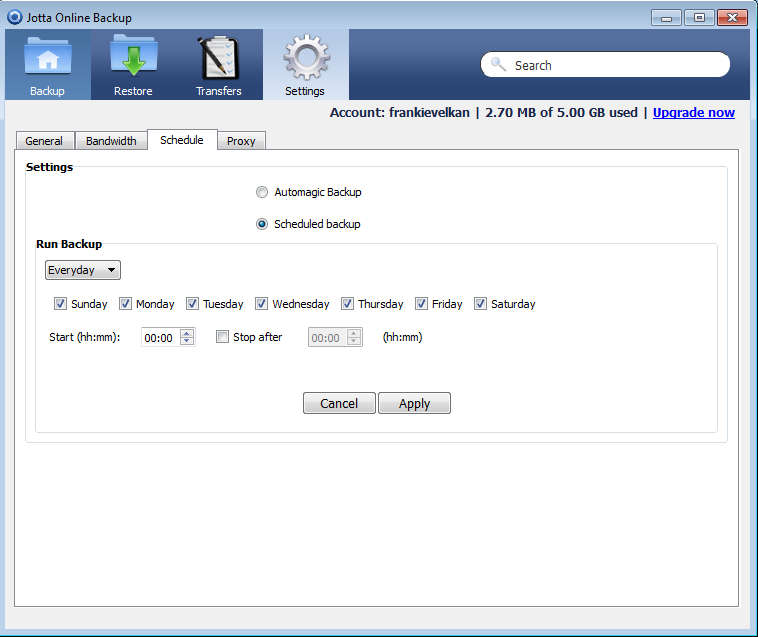Uncheck the Thursday checkbox
758x637 pixels.
347,304
